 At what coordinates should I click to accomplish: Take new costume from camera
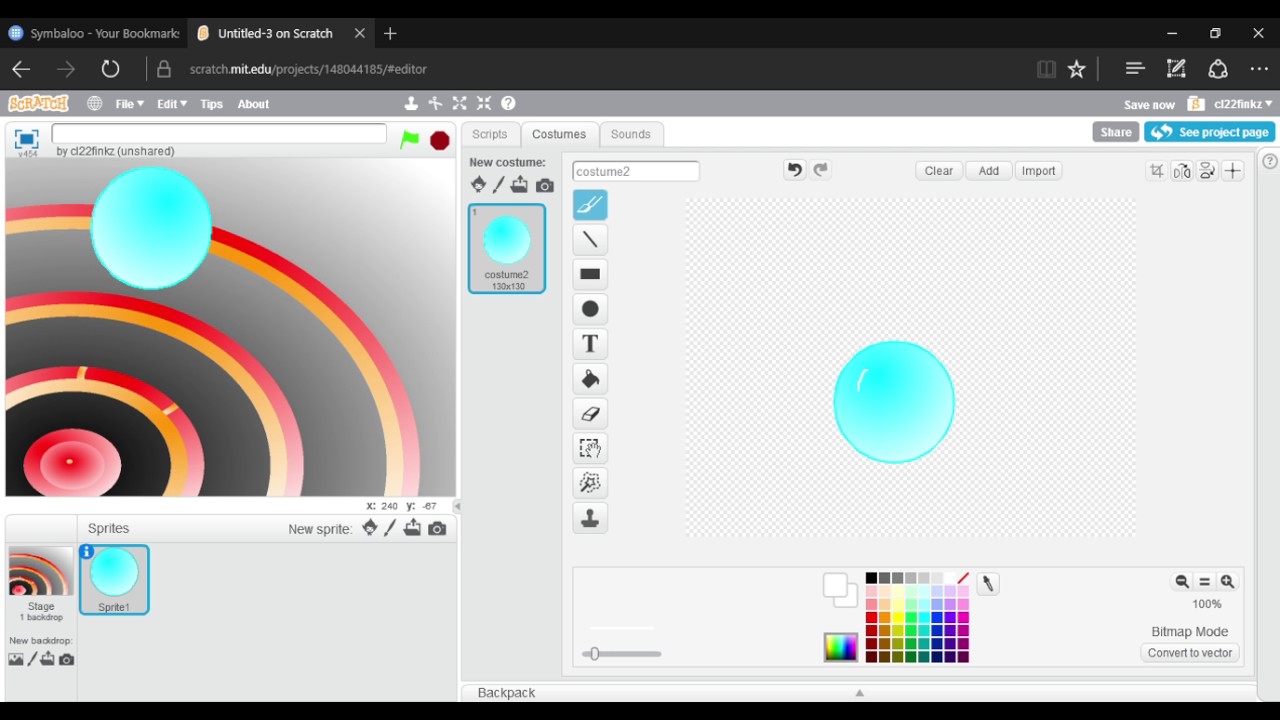545,185
